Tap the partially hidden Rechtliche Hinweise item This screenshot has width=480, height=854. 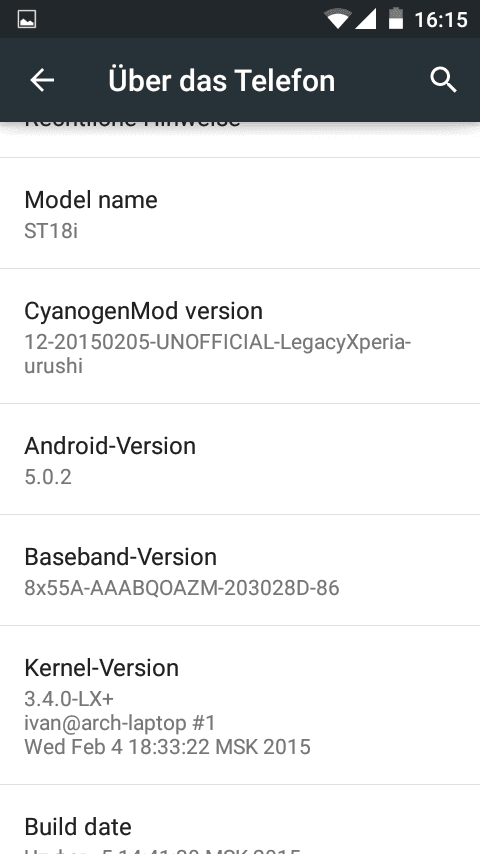pyautogui.click(x=240, y=139)
